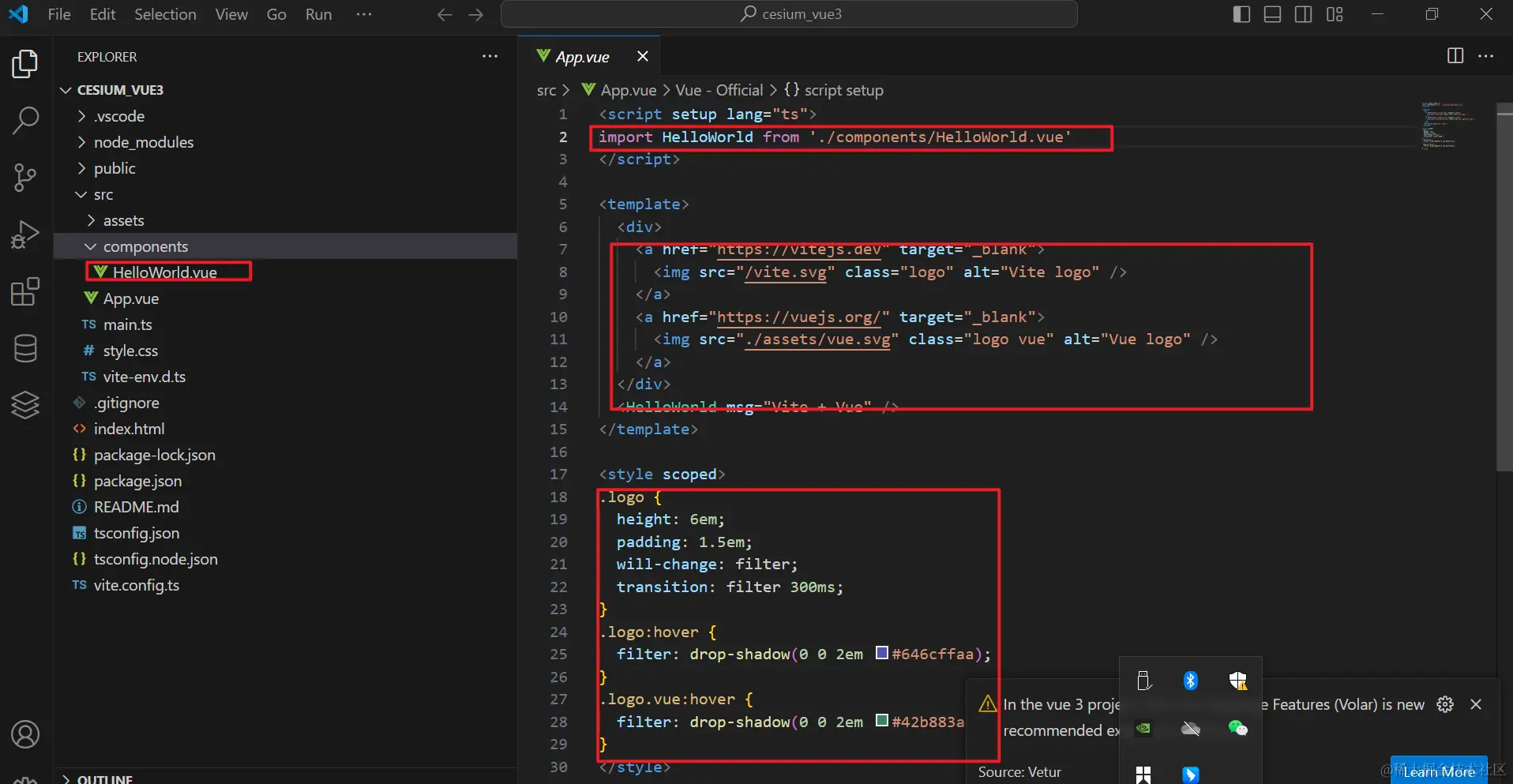
Task: Open main.ts in the explorer
Action: (x=127, y=324)
